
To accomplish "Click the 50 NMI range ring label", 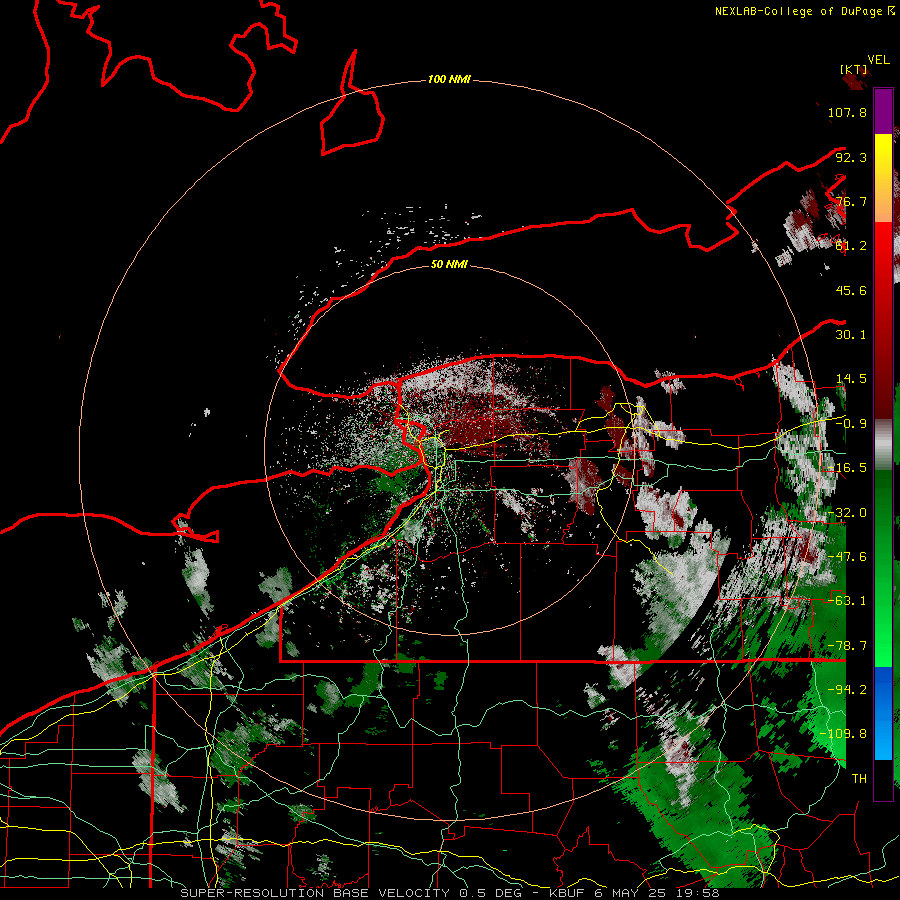I will coord(449,264).
